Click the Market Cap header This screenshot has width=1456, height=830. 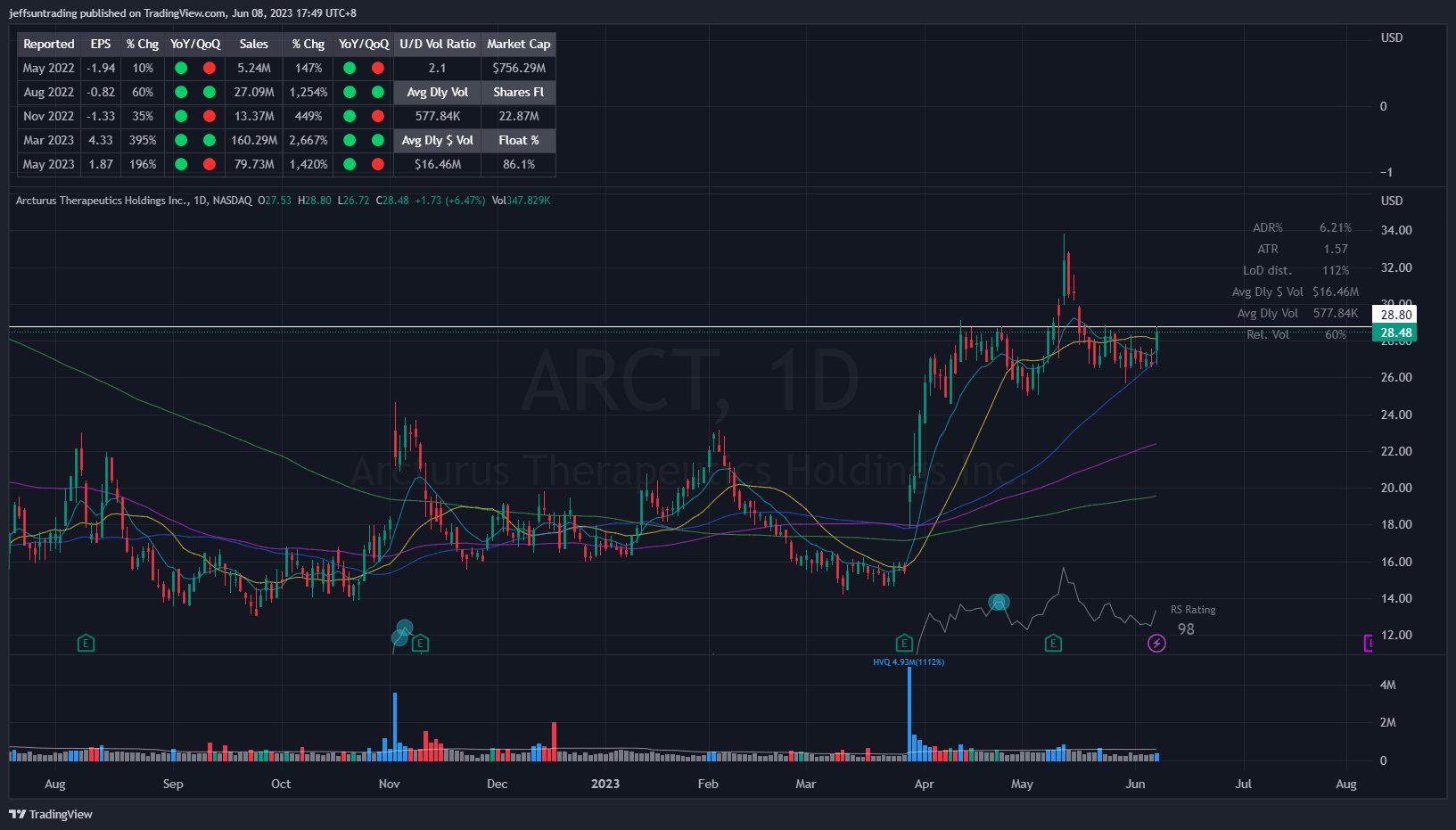pos(519,44)
